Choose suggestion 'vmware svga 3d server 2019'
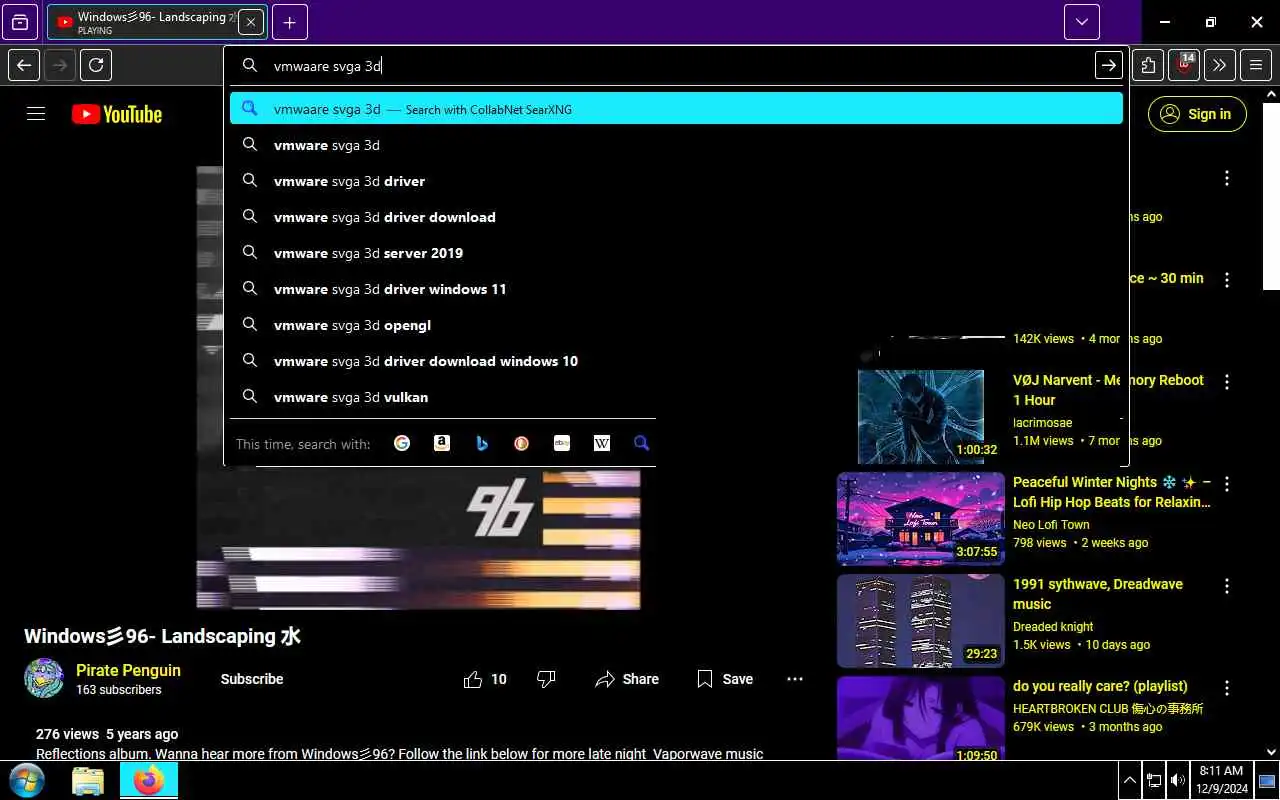This screenshot has width=1280, height=800. 676,253
